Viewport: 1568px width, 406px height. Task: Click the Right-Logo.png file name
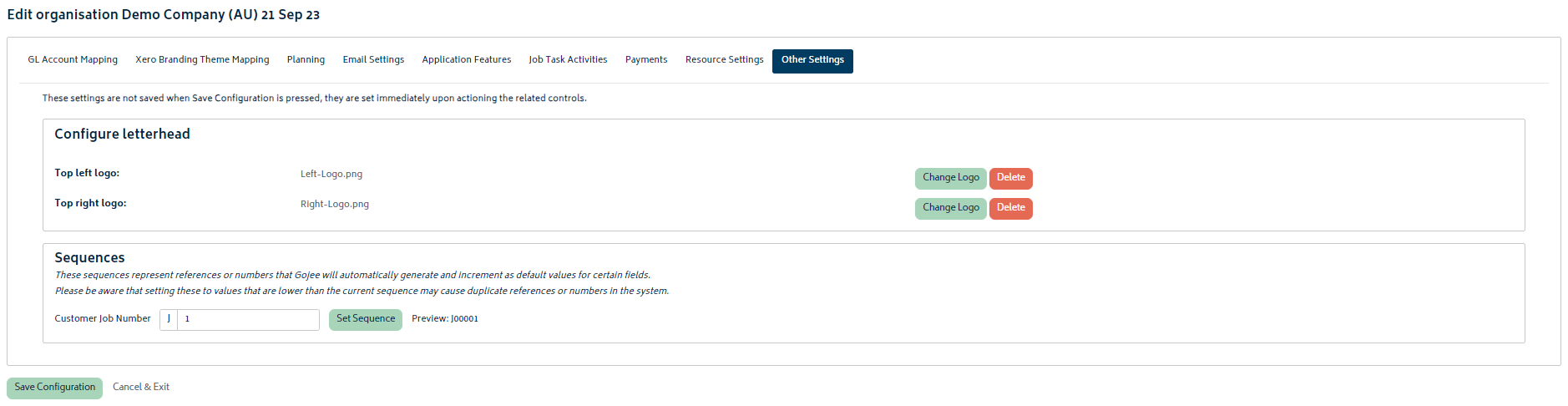click(x=335, y=205)
